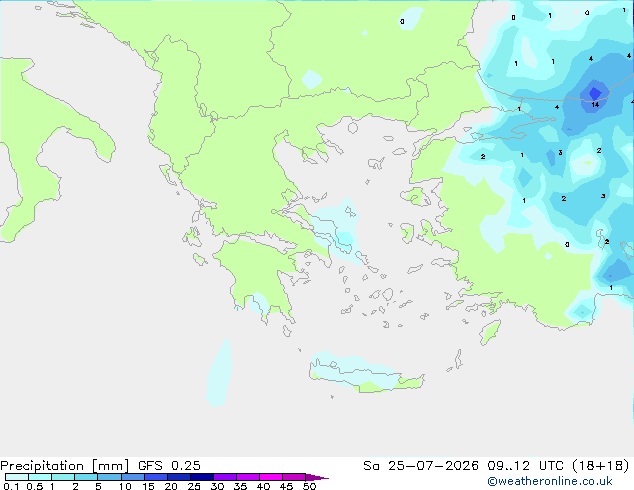The width and height of the screenshot is (634, 490).
Task: Click the '09..12 UTC' time text
Action: point(525,466)
